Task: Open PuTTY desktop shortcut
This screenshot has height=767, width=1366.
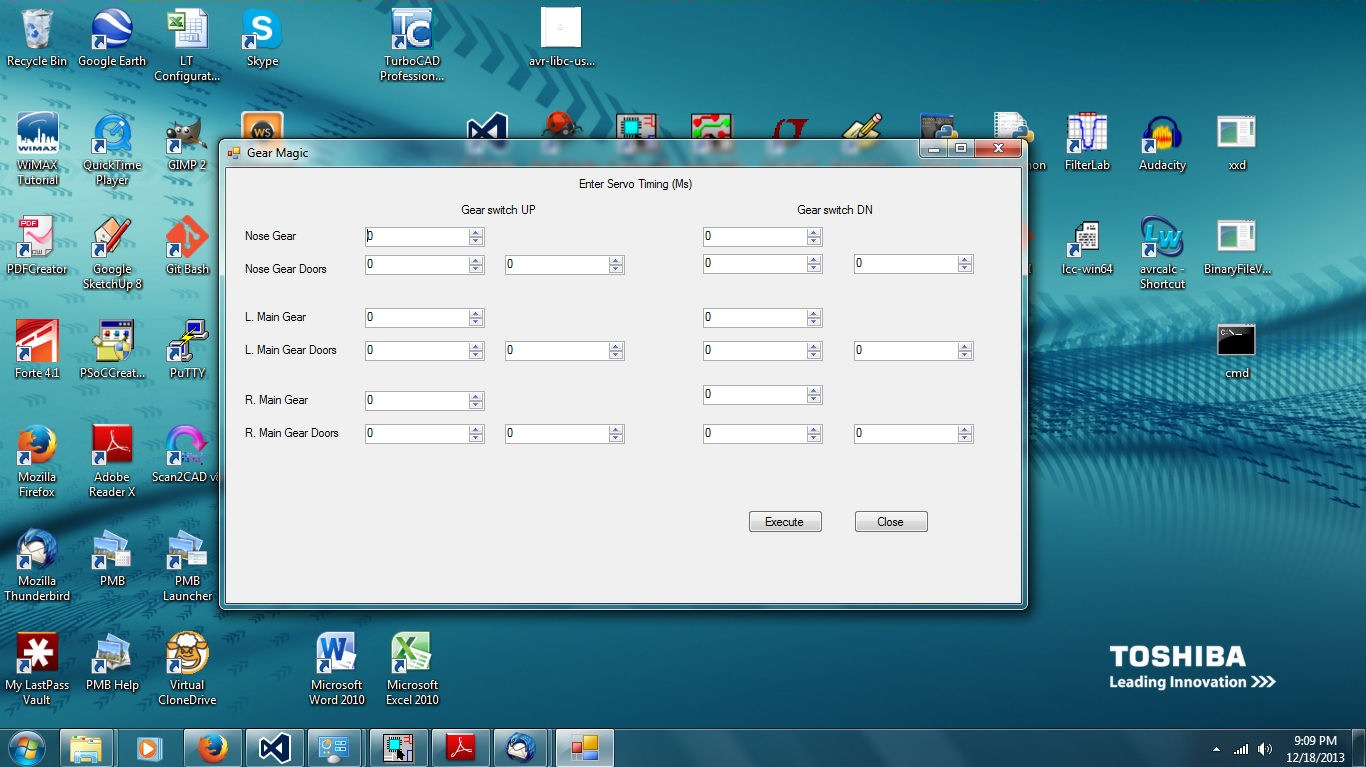Action: click(x=187, y=343)
